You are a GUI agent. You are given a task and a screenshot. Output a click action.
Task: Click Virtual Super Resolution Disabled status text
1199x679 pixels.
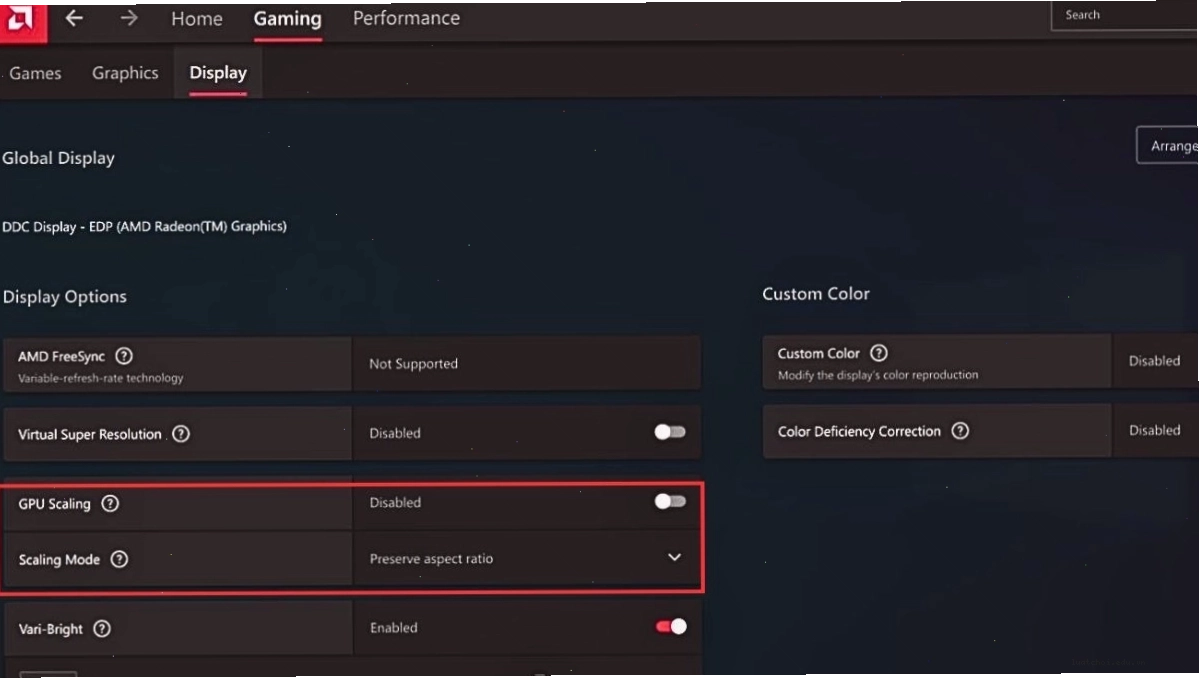click(395, 433)
